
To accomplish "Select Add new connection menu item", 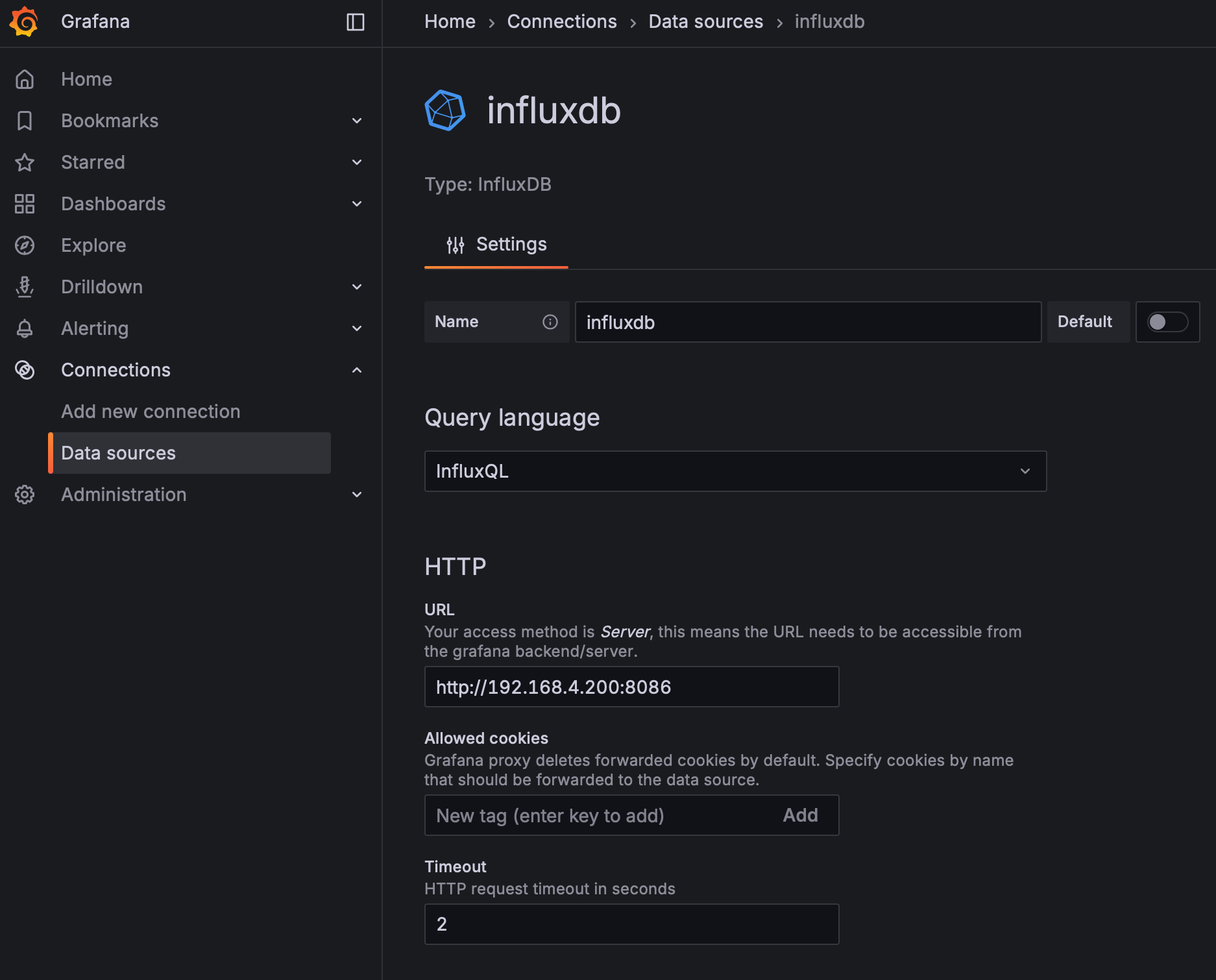I will click(x=151, y=411).
